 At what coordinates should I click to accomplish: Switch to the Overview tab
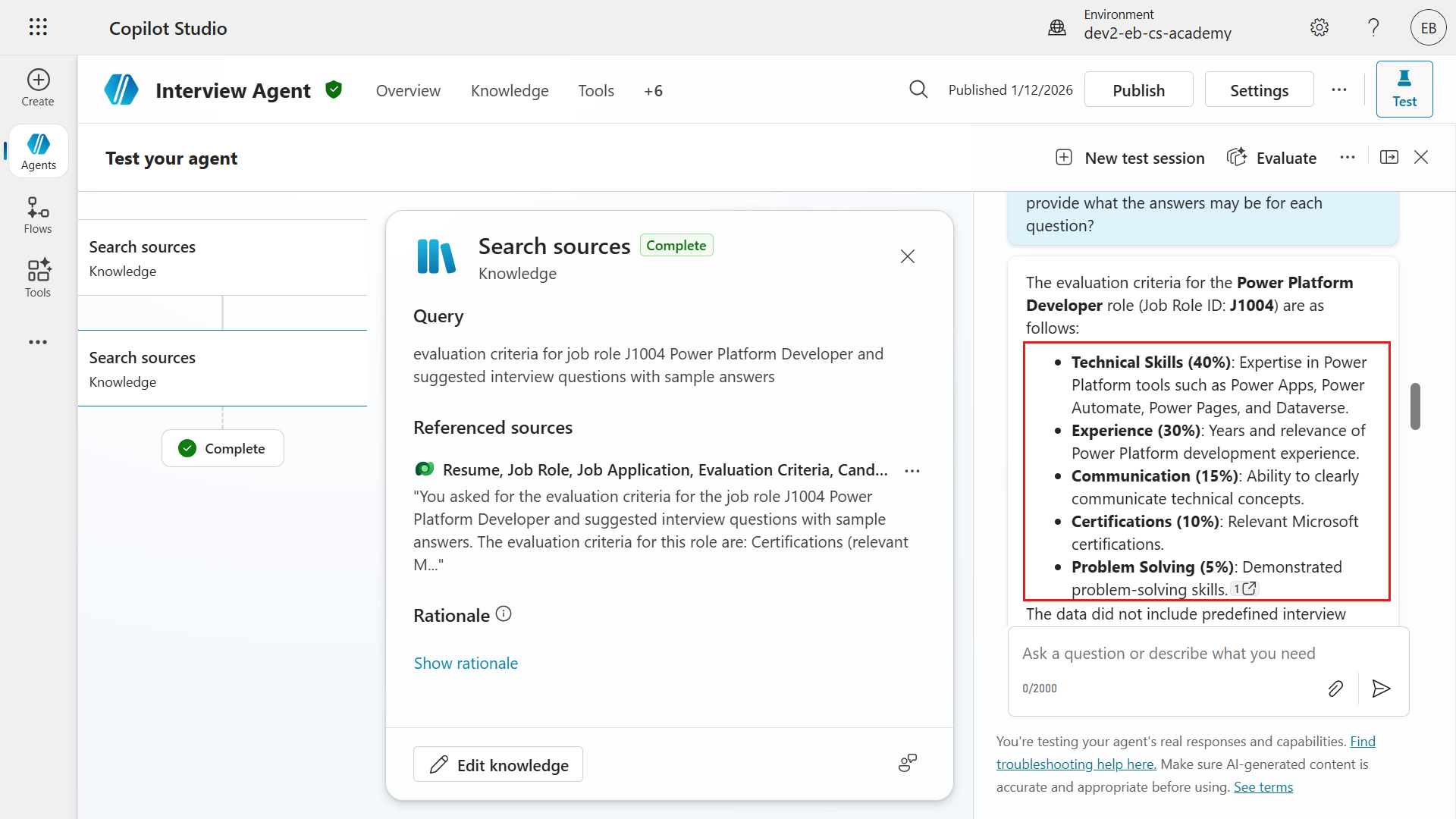pyautogui.click(x=408, y=90)
